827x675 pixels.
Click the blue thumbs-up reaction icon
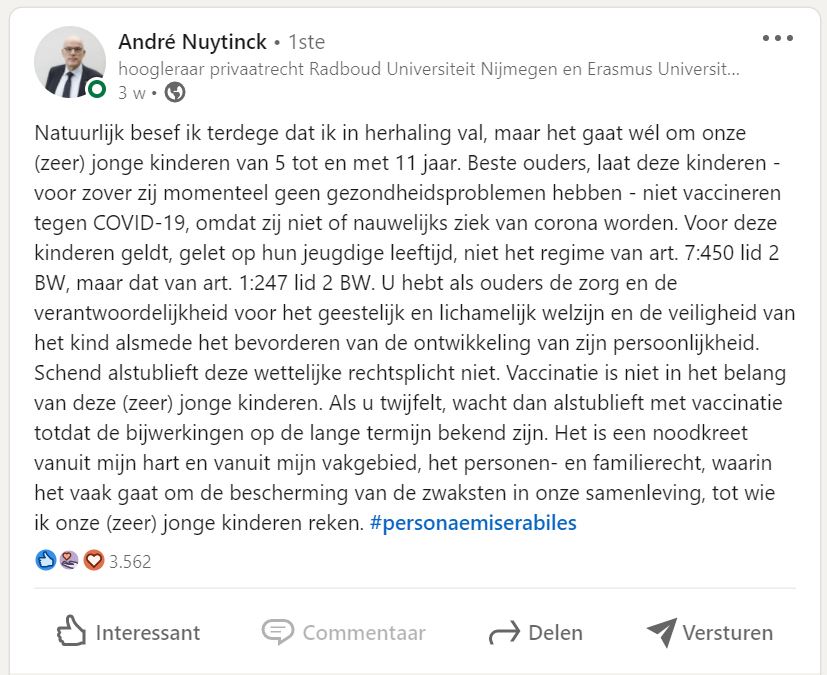point(46,560)
